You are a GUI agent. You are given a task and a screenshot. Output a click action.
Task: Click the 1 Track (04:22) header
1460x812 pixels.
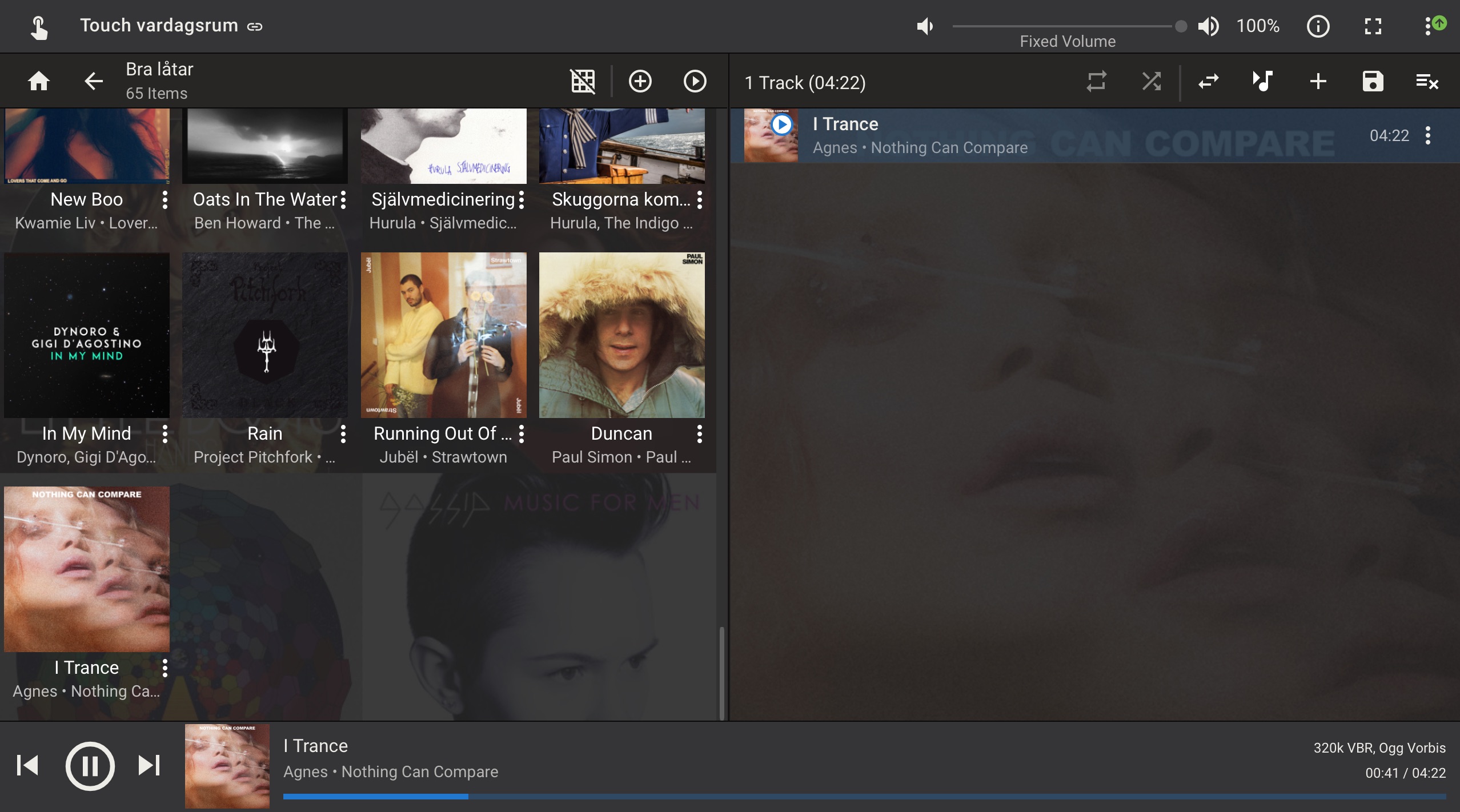805,83
